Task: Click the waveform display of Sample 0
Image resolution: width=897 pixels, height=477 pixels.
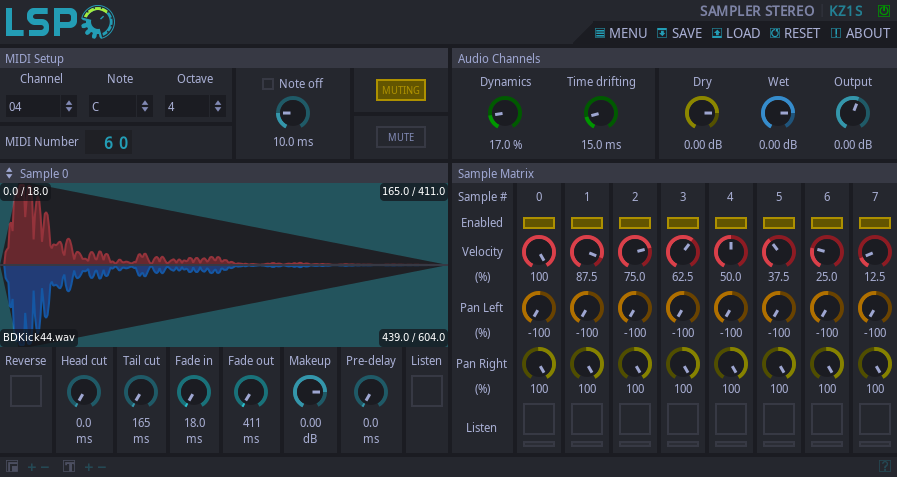Action: (224, 265)
